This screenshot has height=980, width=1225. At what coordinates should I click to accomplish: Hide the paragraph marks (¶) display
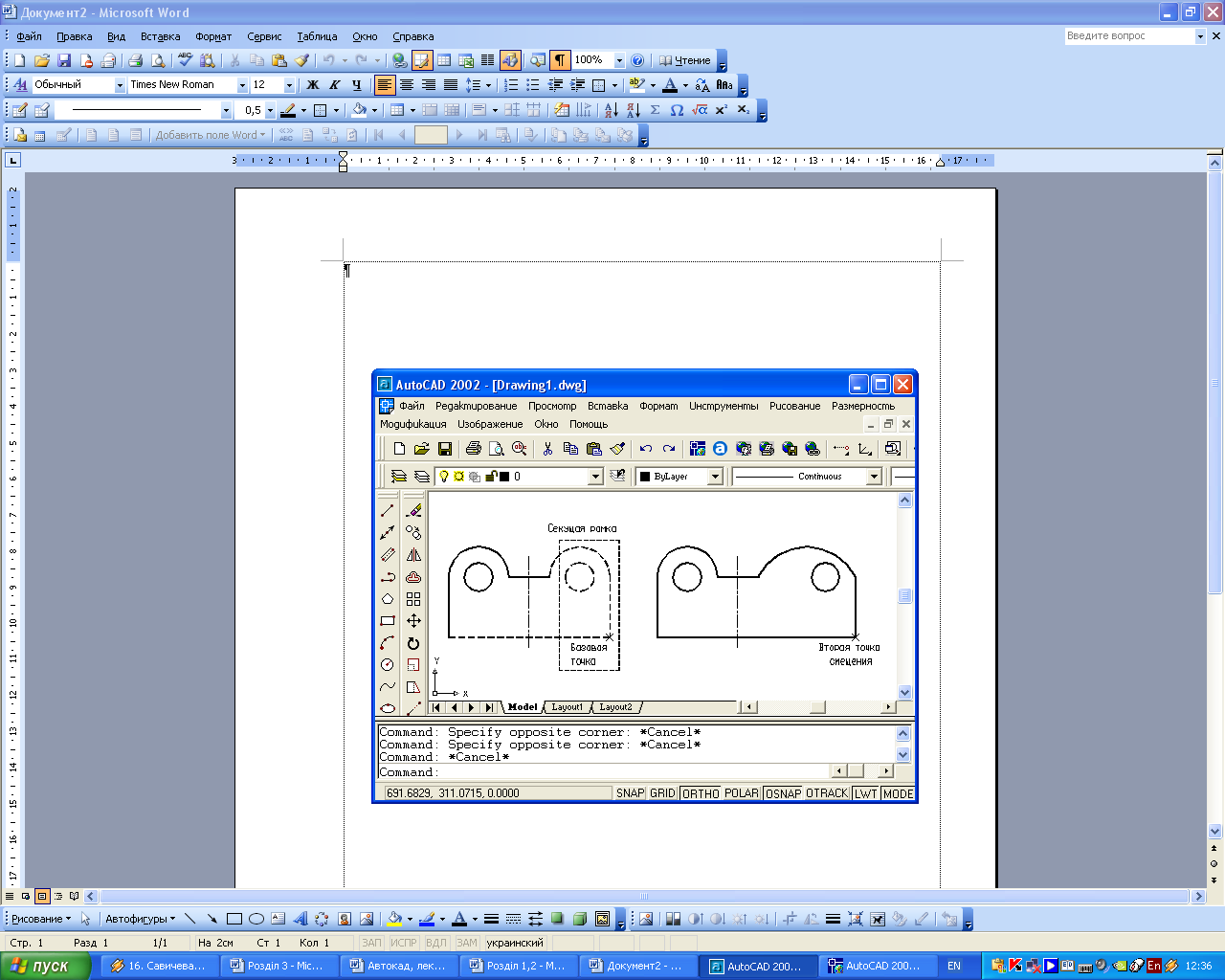(x=560, y=60)
